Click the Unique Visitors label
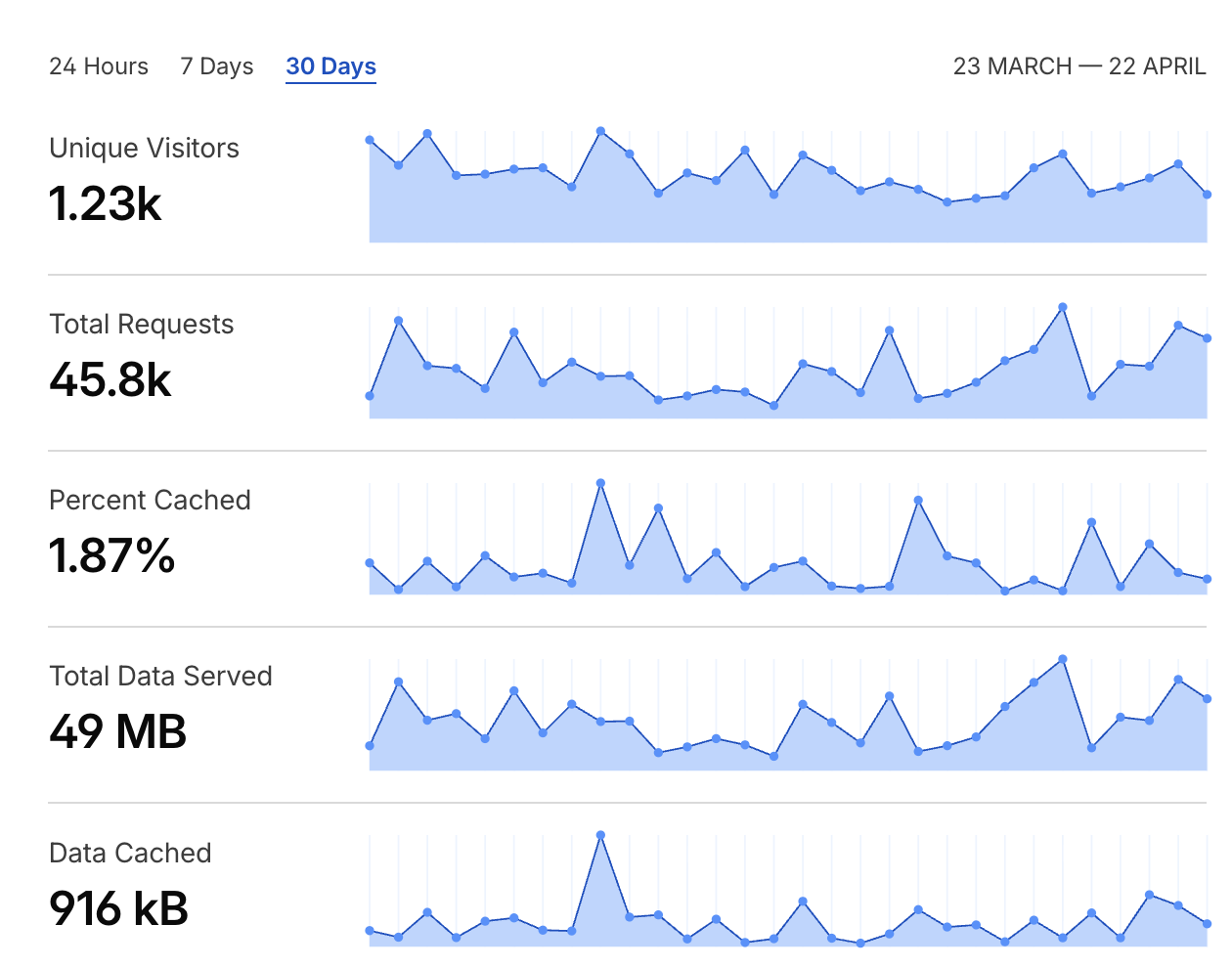The height and width of the screenshot is (968, 1232). pyautogui.click(x=144, y=148)
